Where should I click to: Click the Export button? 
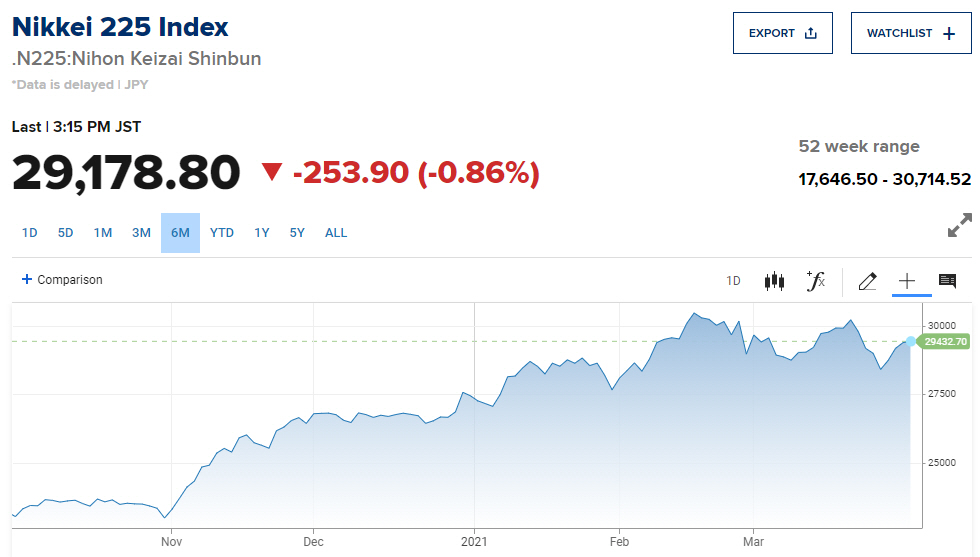click(x=783, y=33)
